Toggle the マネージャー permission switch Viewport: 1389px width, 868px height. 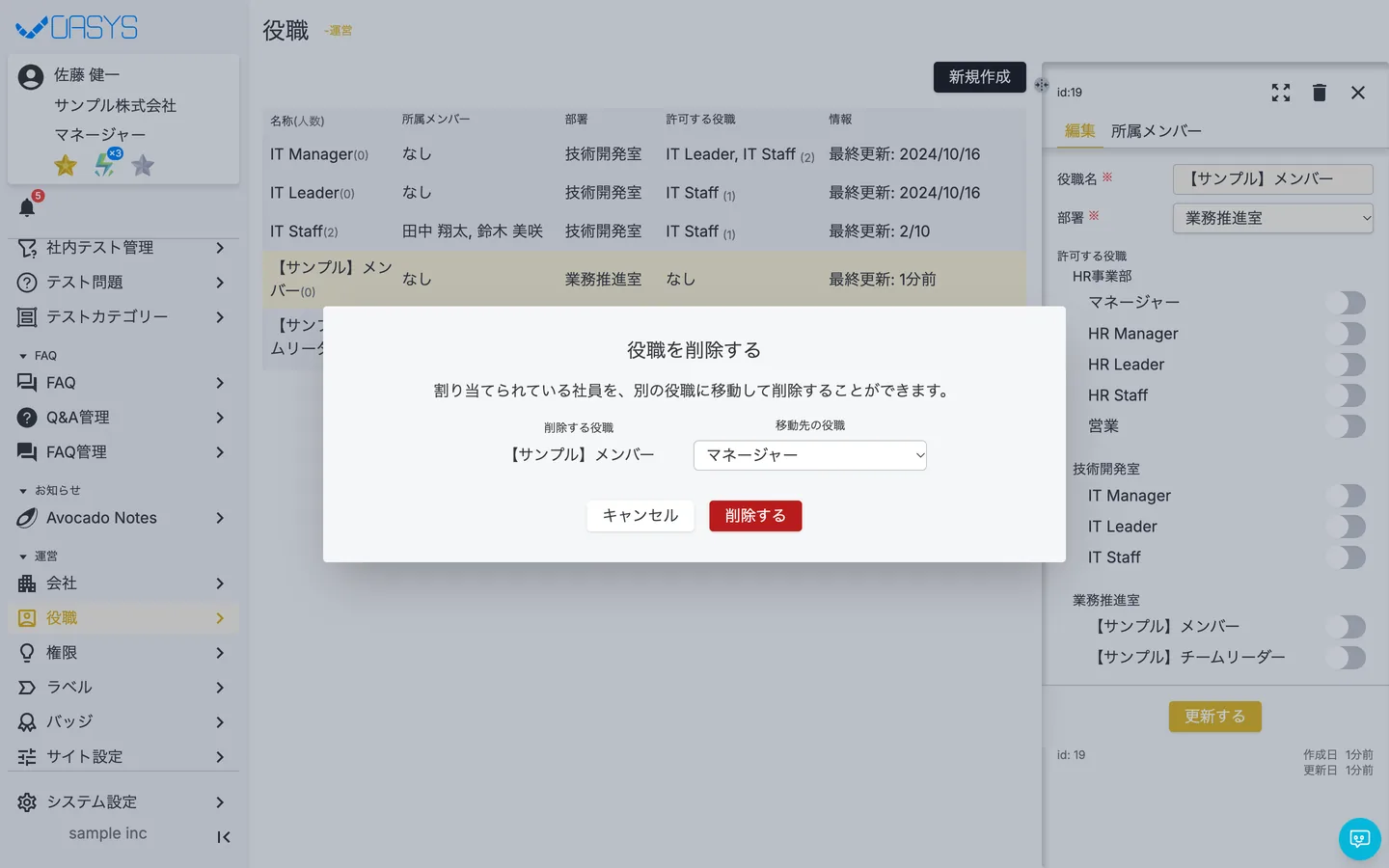coord(1346,303)
